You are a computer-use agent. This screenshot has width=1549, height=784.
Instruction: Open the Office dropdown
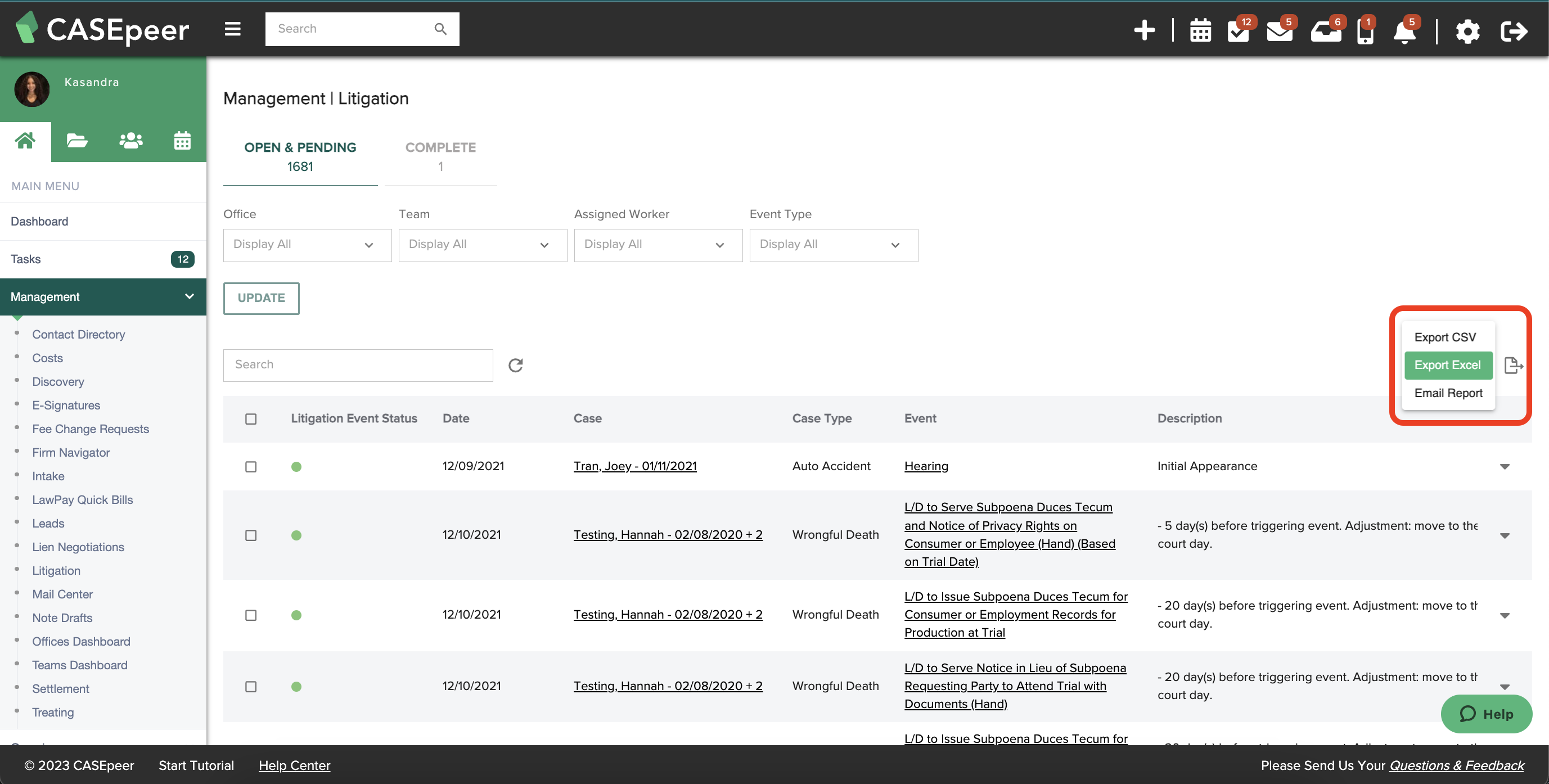[x=307, y=245]
